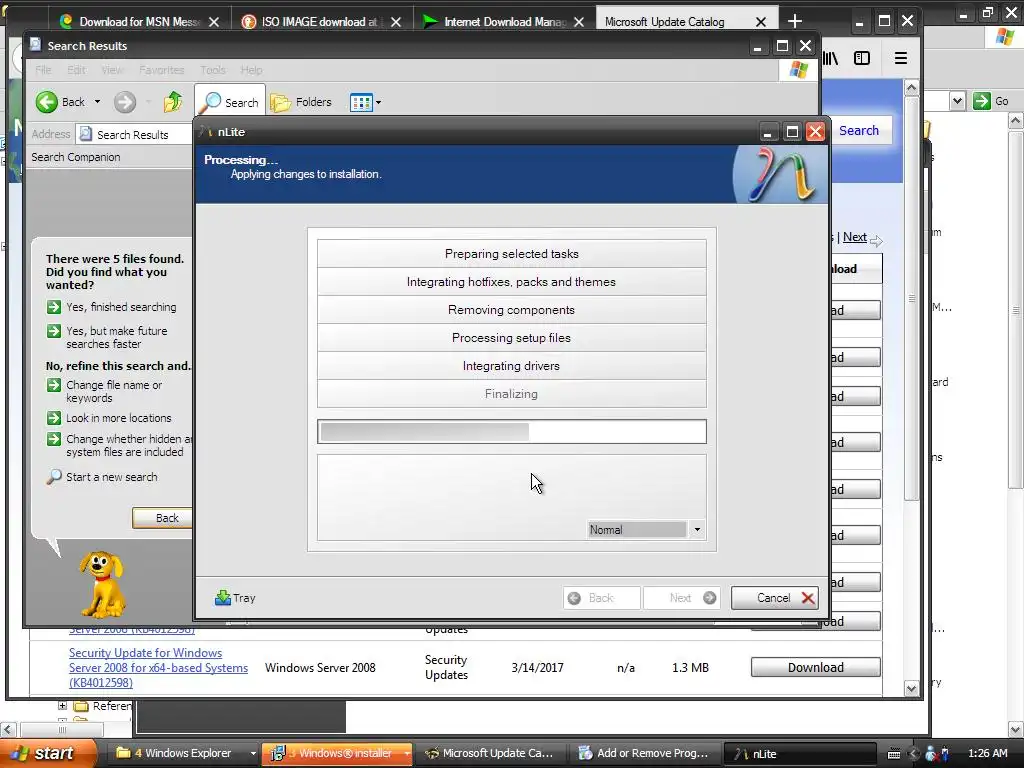1024x768 pixels.
Task: Open the Windows Installer taskbar group
Action: 338,753
